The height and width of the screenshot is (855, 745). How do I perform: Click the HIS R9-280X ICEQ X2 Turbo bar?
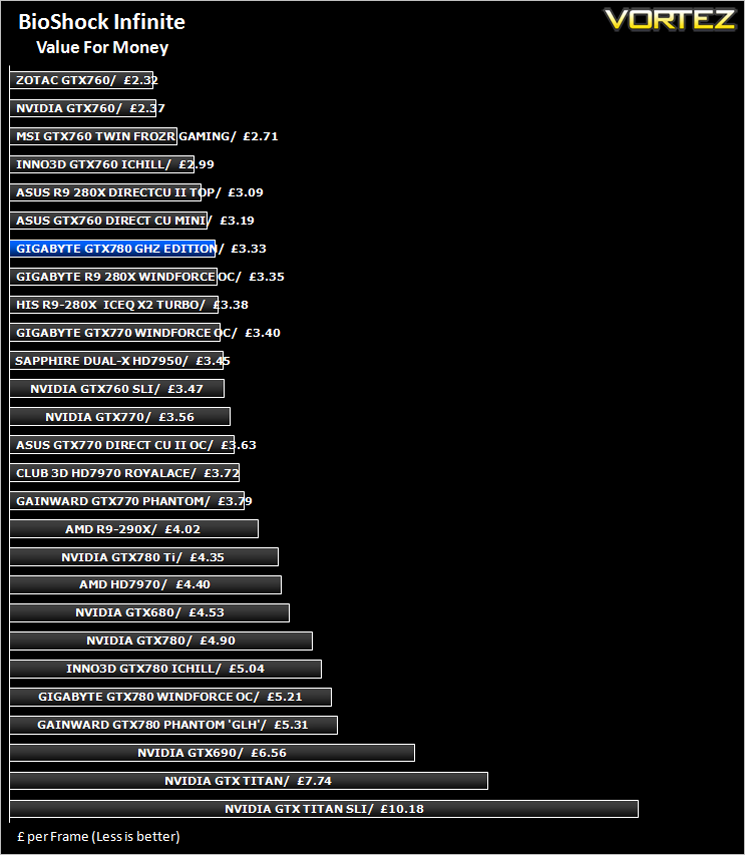[115, 305]
